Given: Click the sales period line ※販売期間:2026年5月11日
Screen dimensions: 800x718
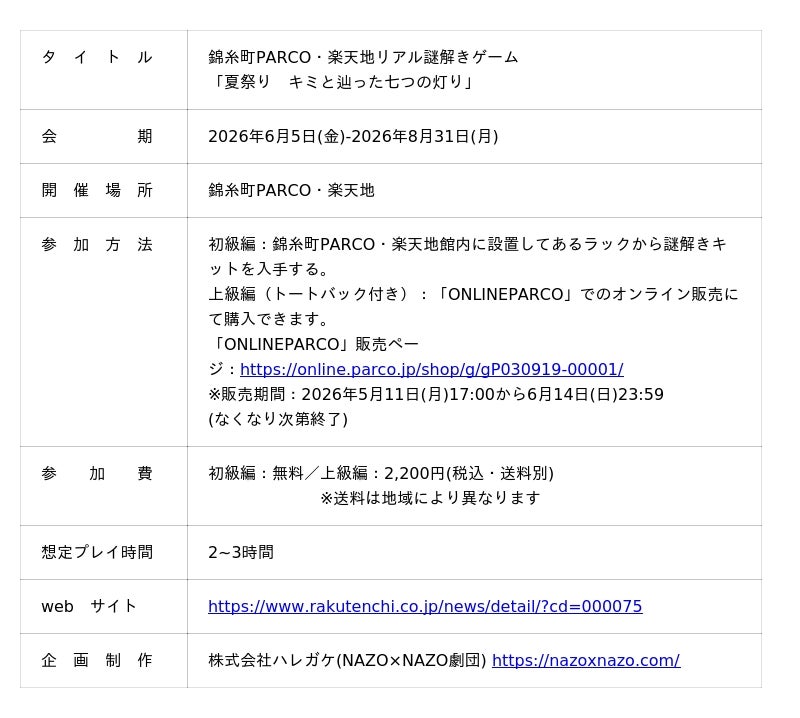Looking at the screenshot, I should click(x=436, y=394).
